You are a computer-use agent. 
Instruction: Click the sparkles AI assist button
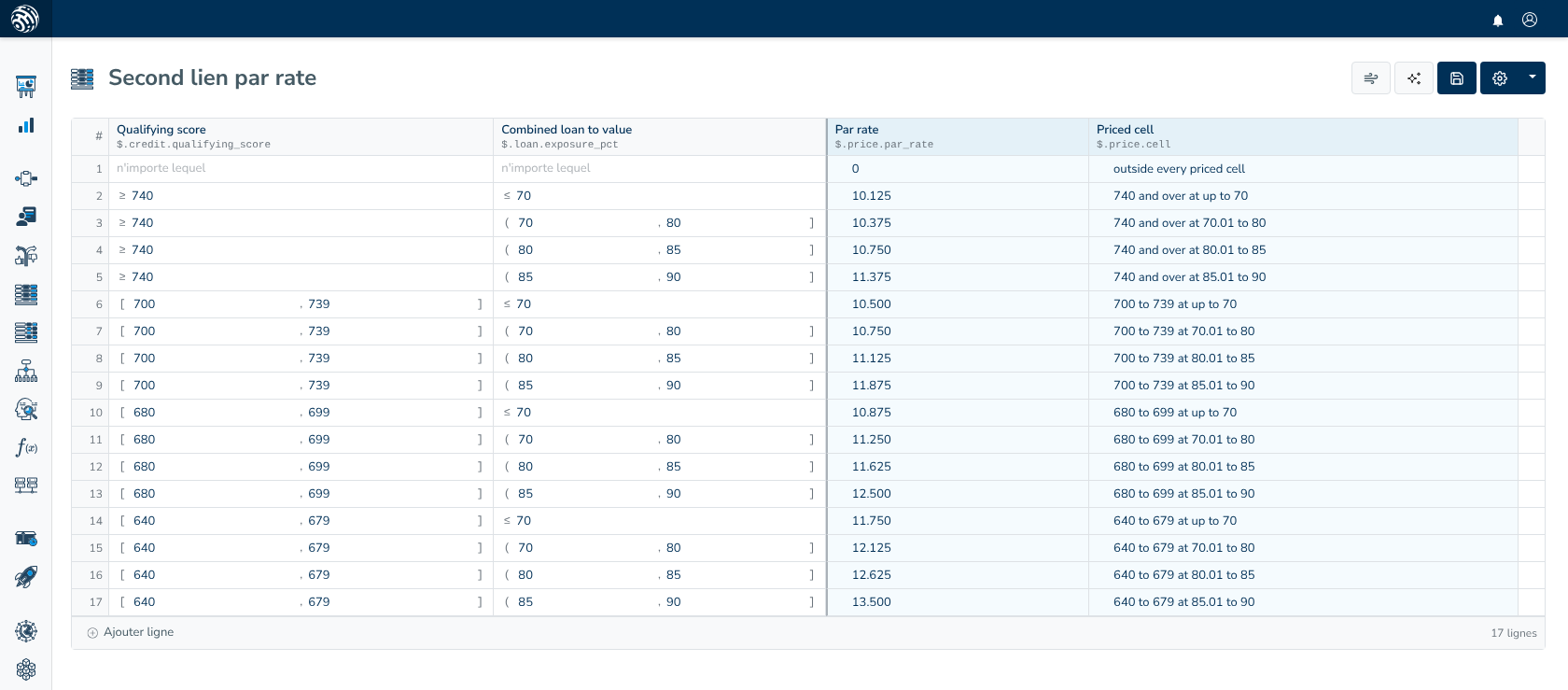click(1414, 78)
